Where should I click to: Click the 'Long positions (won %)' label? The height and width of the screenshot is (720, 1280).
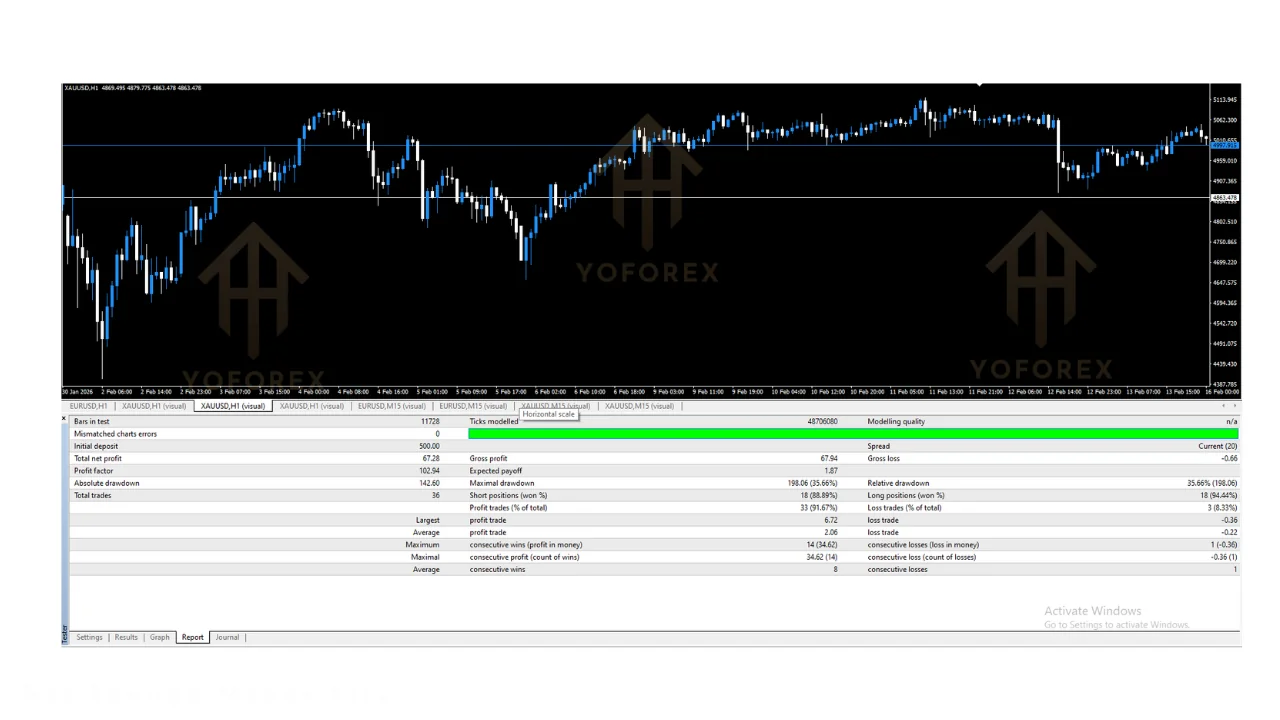pos(905,495)
